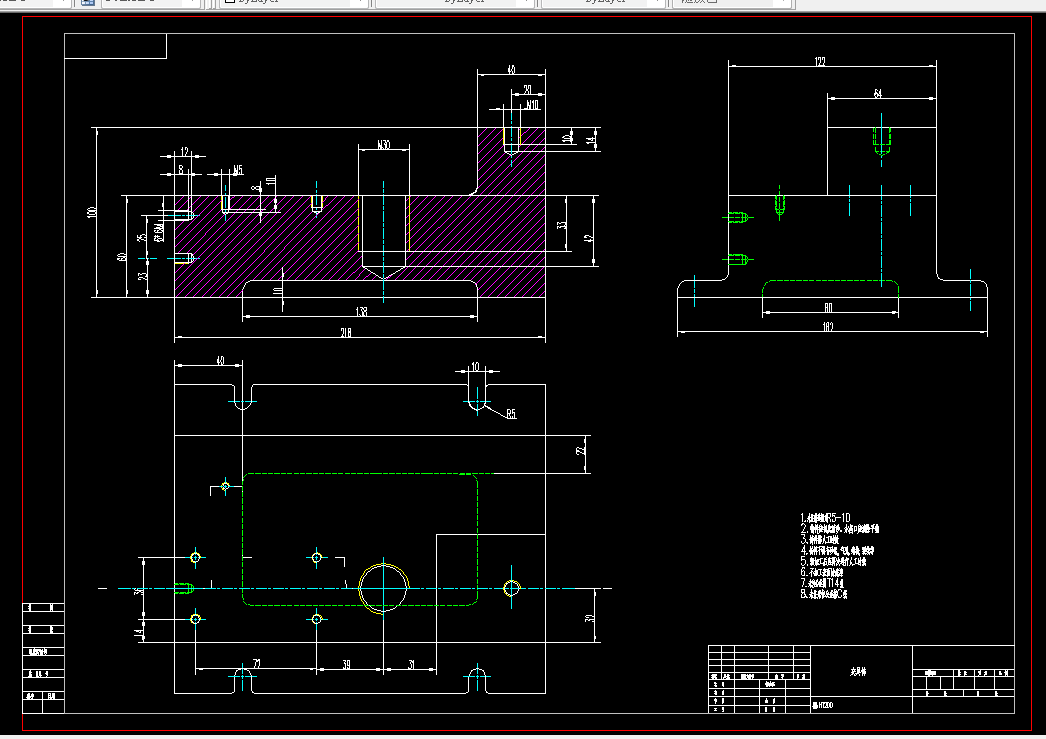Pick the green dashed slot in side view

point(831,281)
